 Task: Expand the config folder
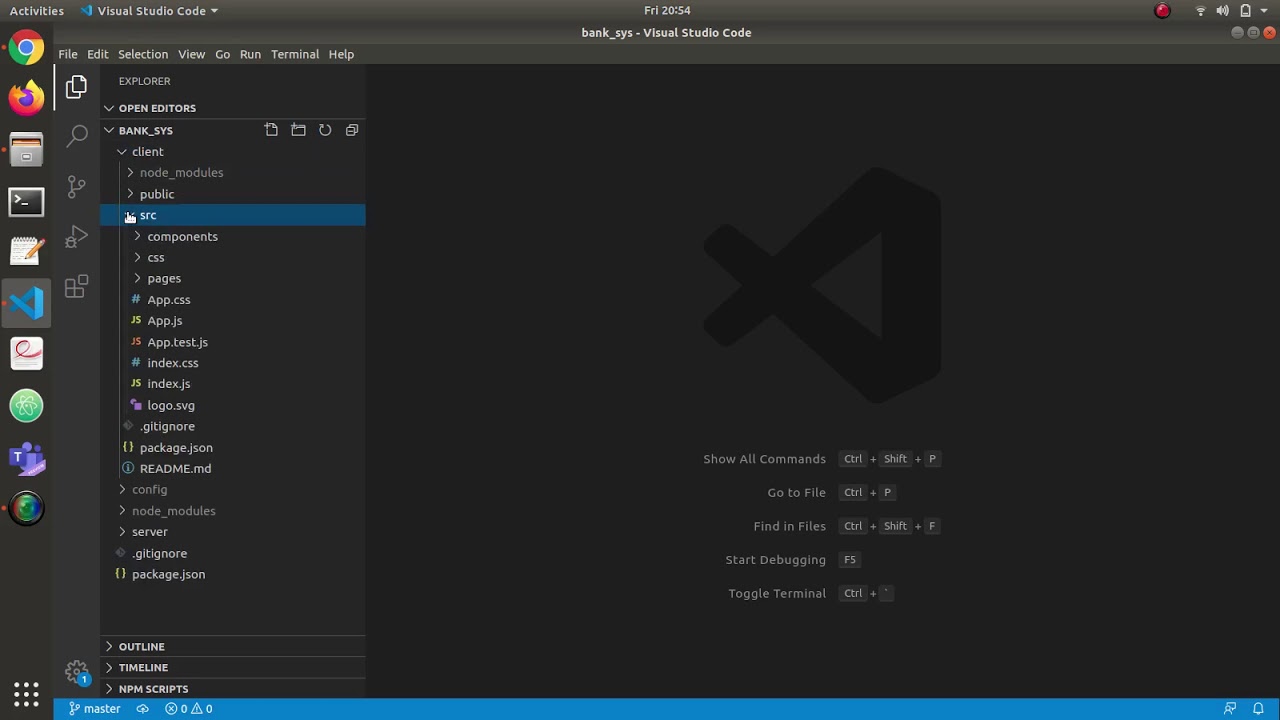[233, 489]
